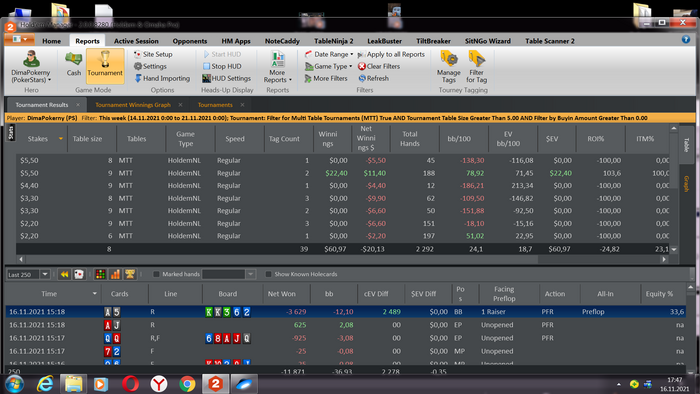Switch to Tournaments report tab
700x394 pixels.
coord(215,105)
